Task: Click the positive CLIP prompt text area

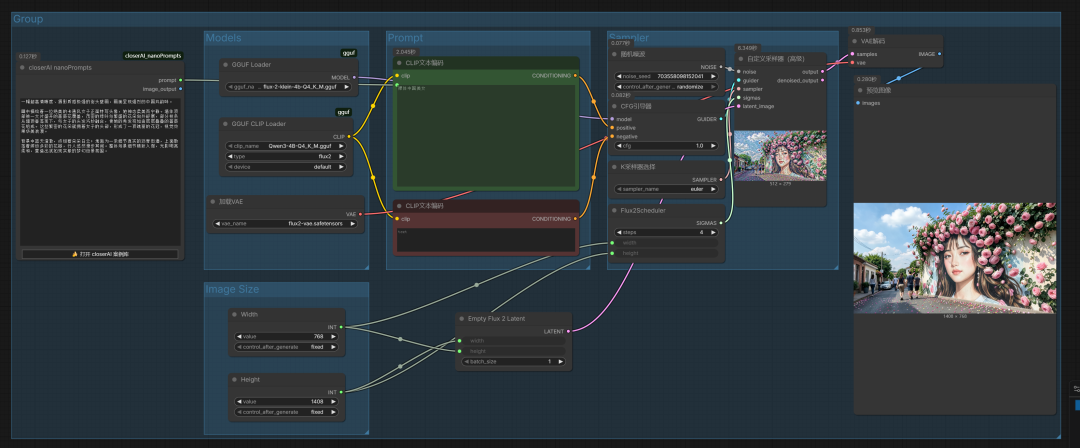Action: (x=486, y=136)
